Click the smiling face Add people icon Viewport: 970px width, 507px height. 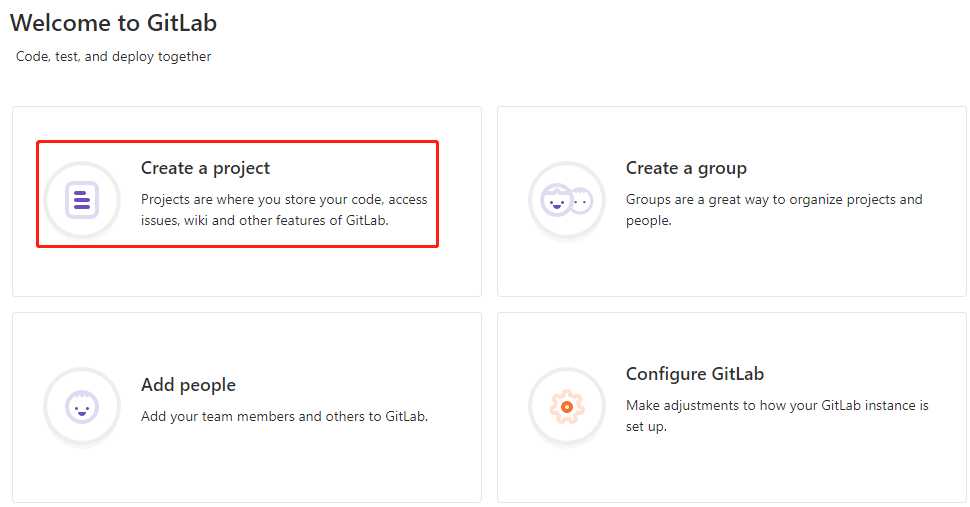(82, 407)
